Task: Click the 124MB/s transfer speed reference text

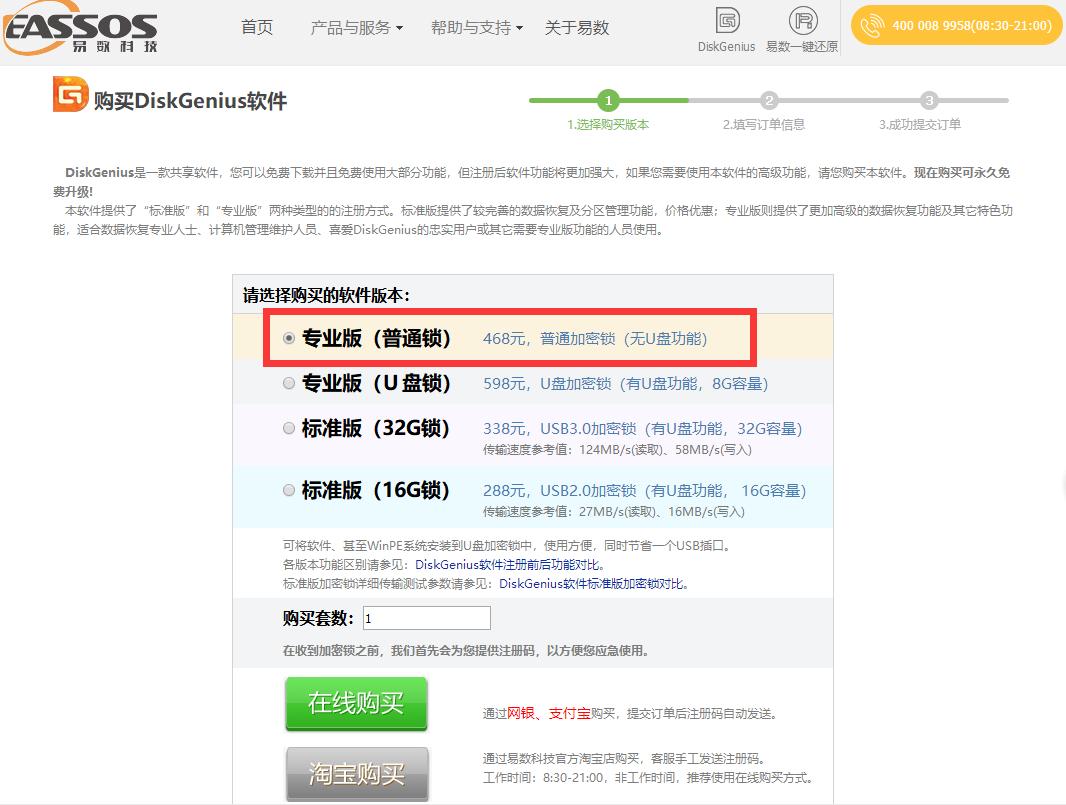Action: tap(617, 449)
